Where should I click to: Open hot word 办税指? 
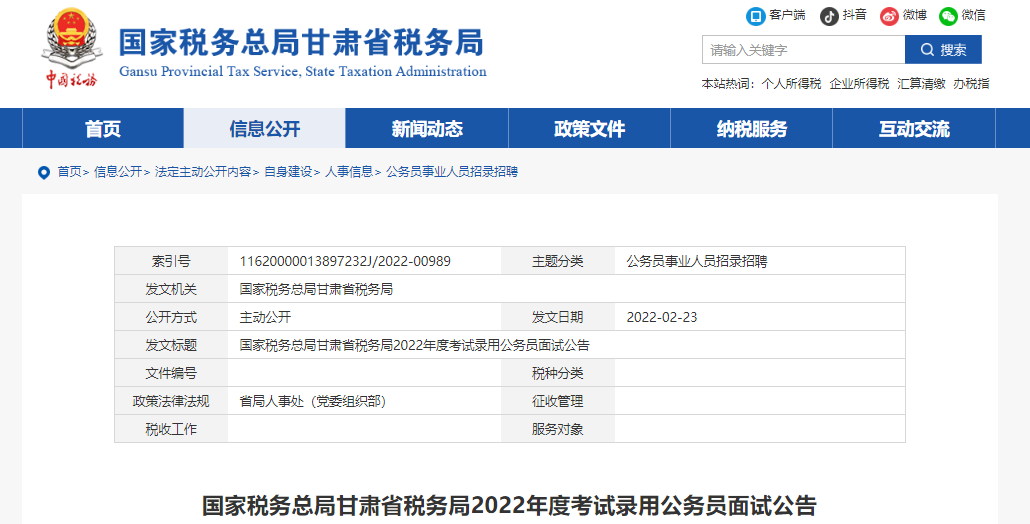pos(971,84)
